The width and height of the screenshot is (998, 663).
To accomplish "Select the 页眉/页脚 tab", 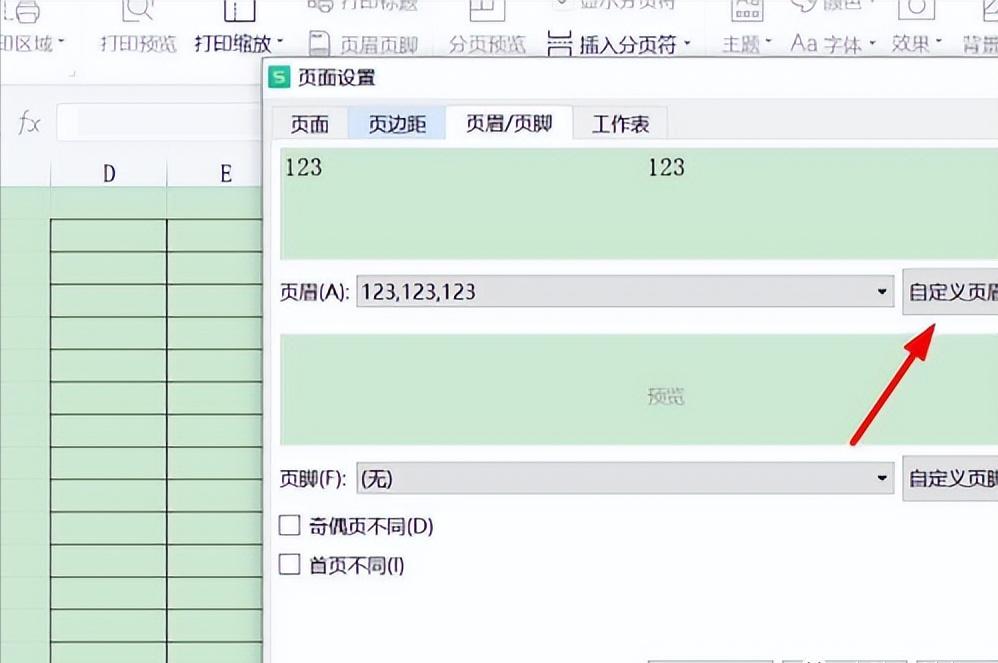I will (509, 123).
